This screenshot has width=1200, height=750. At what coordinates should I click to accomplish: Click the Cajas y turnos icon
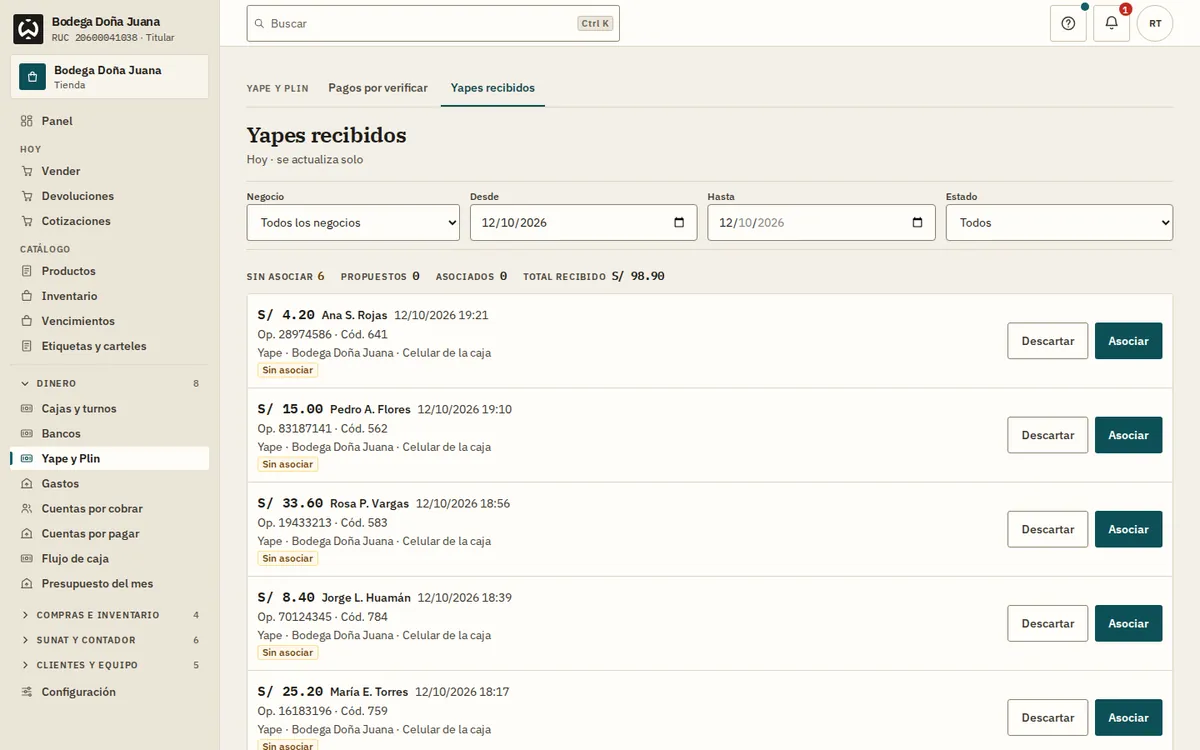click(x=27, y=409)
